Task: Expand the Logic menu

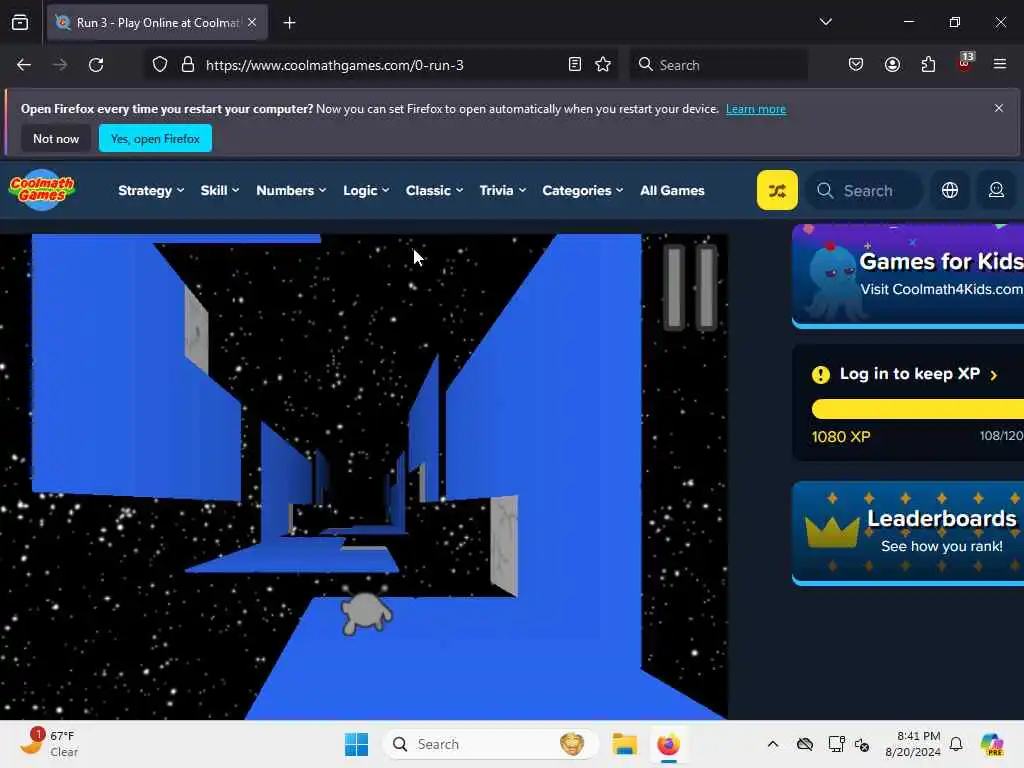Action: tap(366, 190)
